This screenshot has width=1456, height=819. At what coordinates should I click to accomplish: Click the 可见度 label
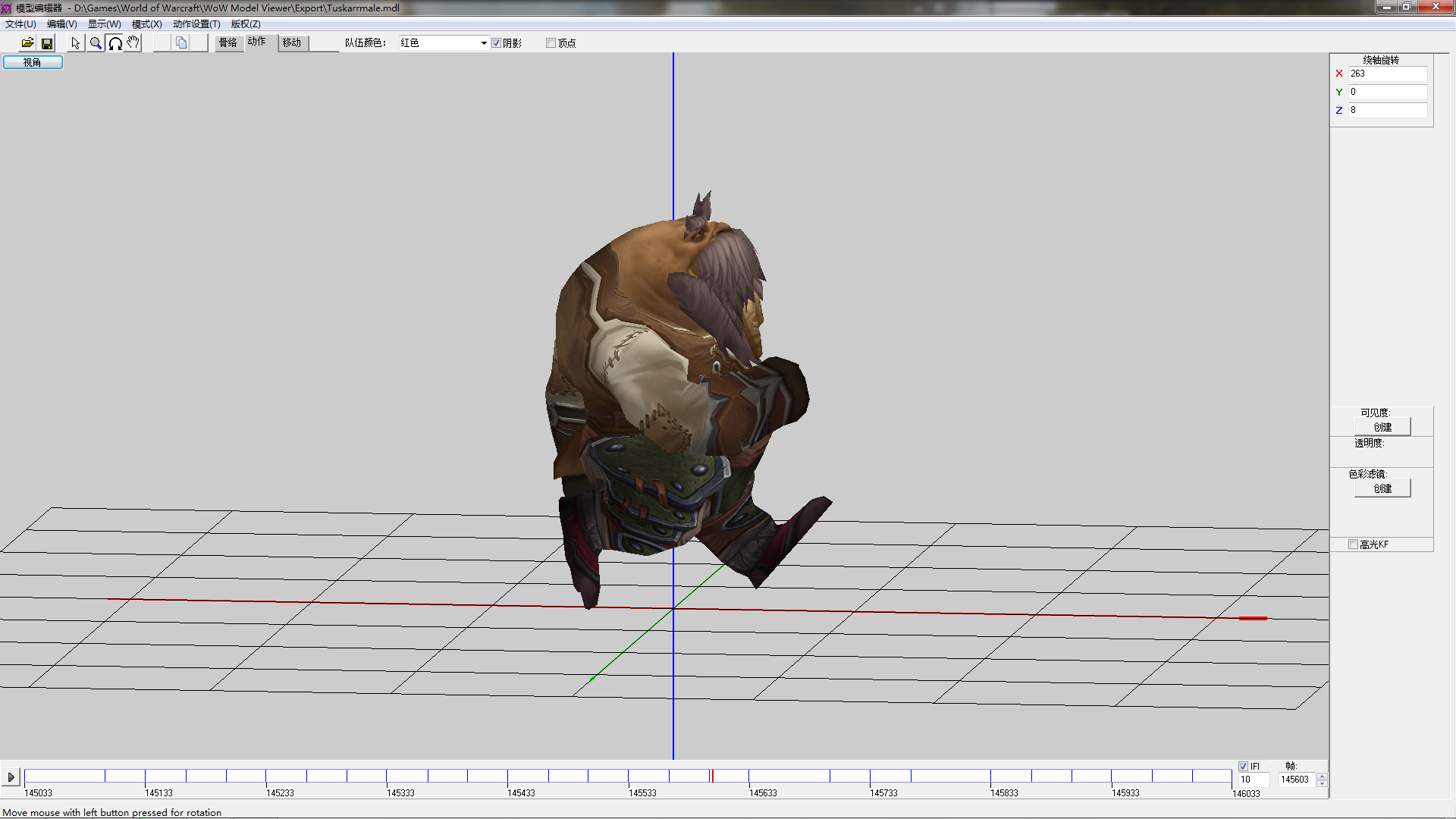1376,413
